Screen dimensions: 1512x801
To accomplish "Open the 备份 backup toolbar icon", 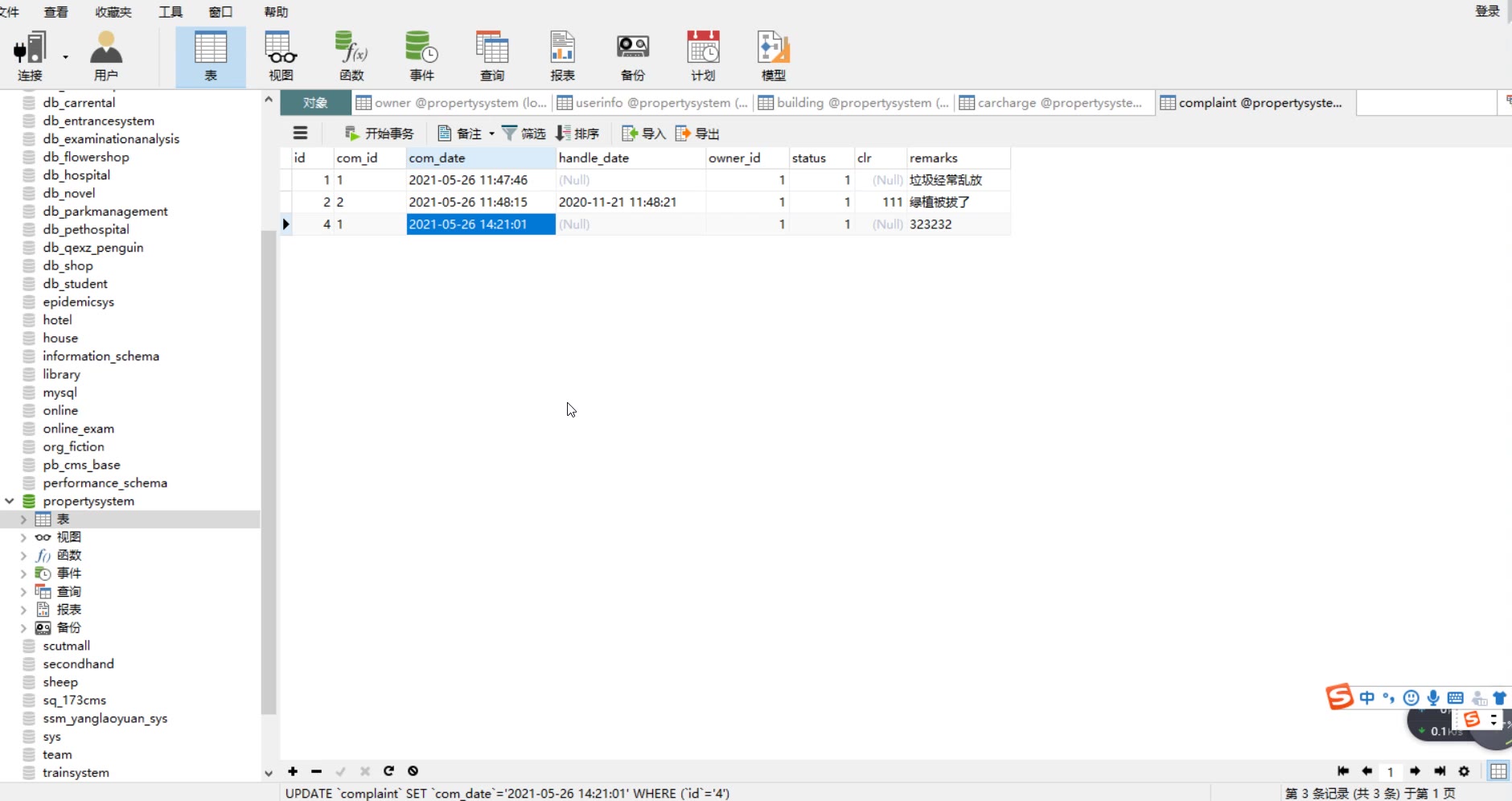I will tap(633, 56).
